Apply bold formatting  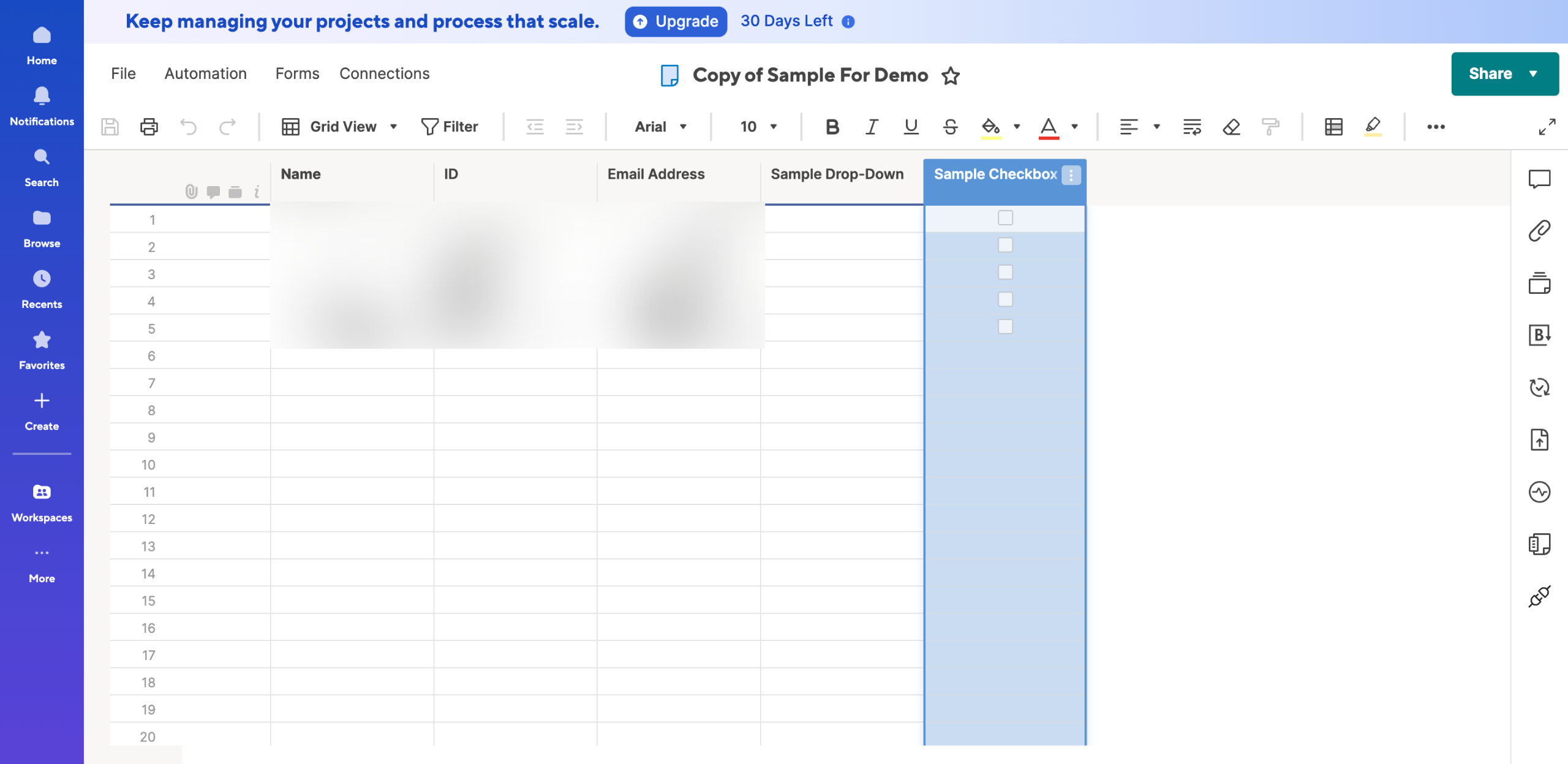click(x=832, y=127)
